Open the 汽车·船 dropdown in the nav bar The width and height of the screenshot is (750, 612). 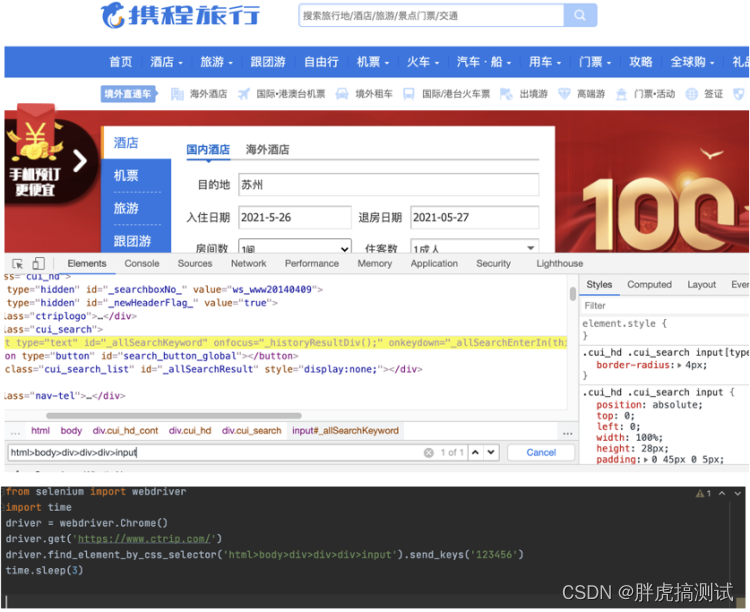[x=484, y=62]
